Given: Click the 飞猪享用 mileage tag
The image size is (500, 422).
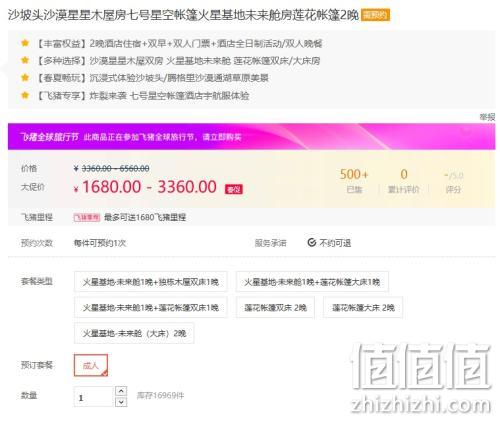Looking at the screenshot, I should (87, 217).
